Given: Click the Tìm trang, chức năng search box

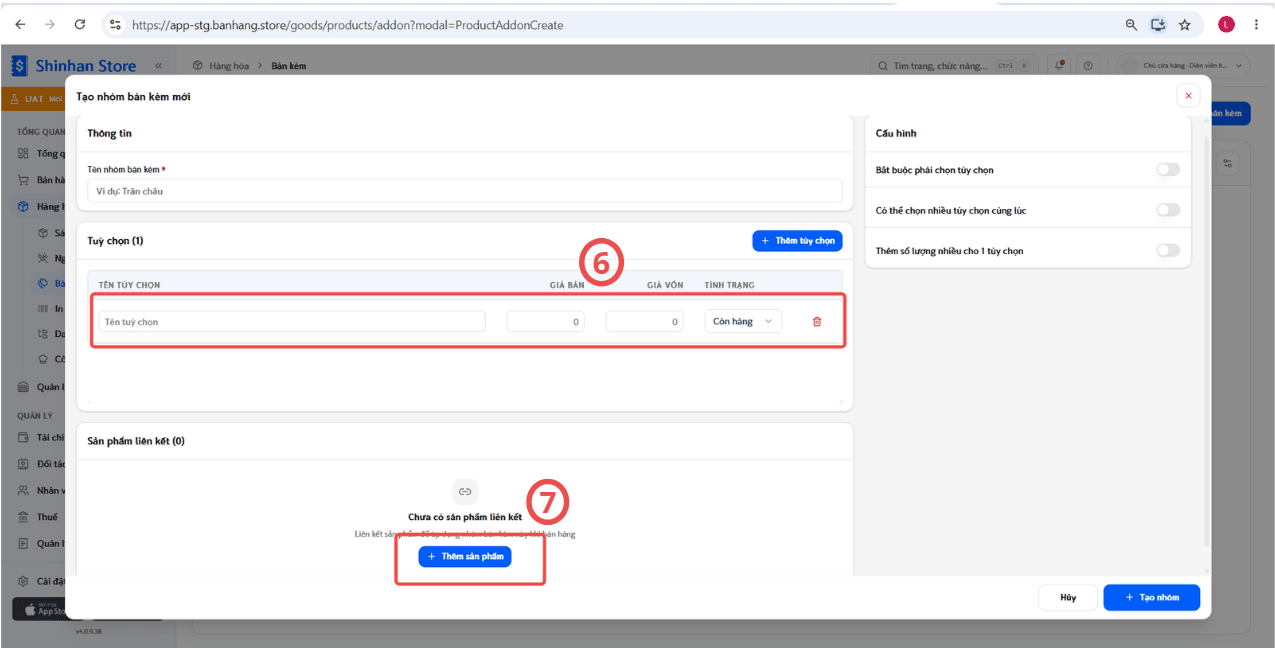Looking at the screenshot, I should (954, 66).
